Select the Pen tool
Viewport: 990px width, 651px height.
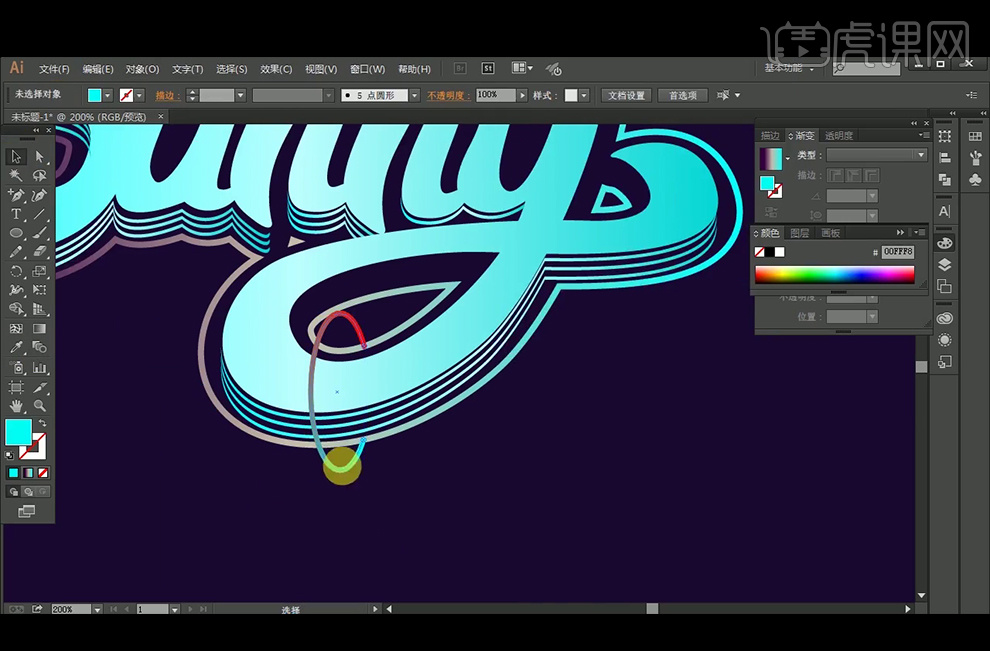click(x=16, y=195)
